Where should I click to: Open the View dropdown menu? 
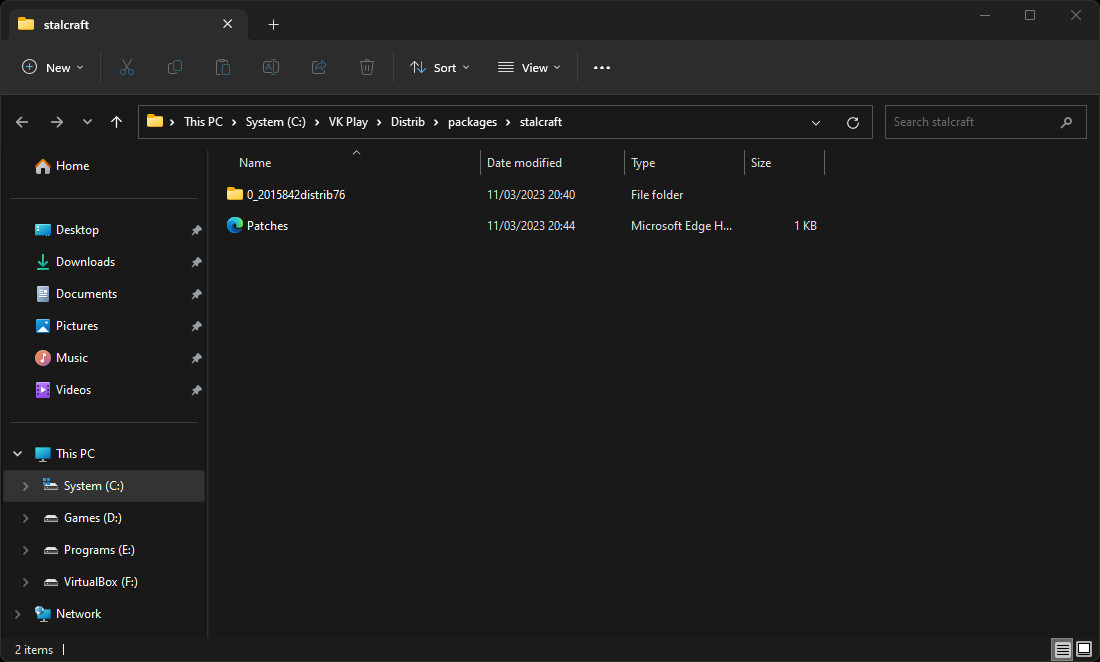click(529, 67)
